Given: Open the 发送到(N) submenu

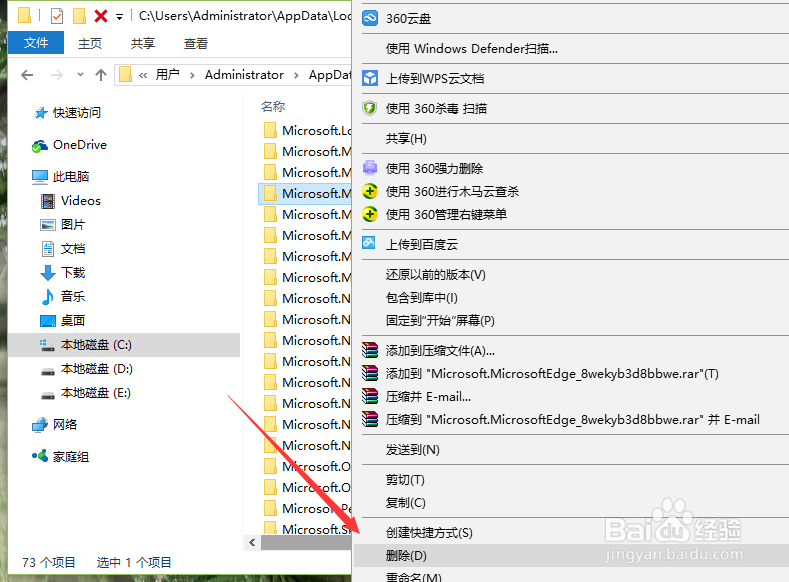Looking at the screenshot, I should pyautogui.click(x=571, y=449).
